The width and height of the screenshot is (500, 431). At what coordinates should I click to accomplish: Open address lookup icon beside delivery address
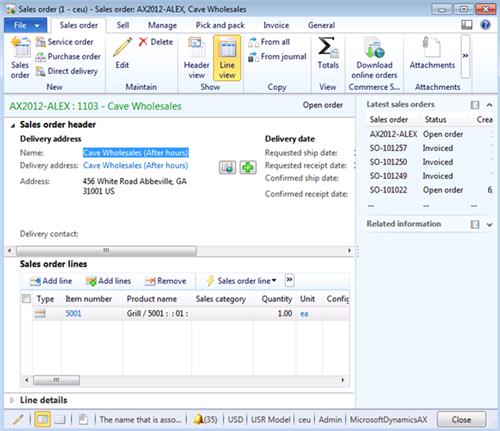[227, 167]
